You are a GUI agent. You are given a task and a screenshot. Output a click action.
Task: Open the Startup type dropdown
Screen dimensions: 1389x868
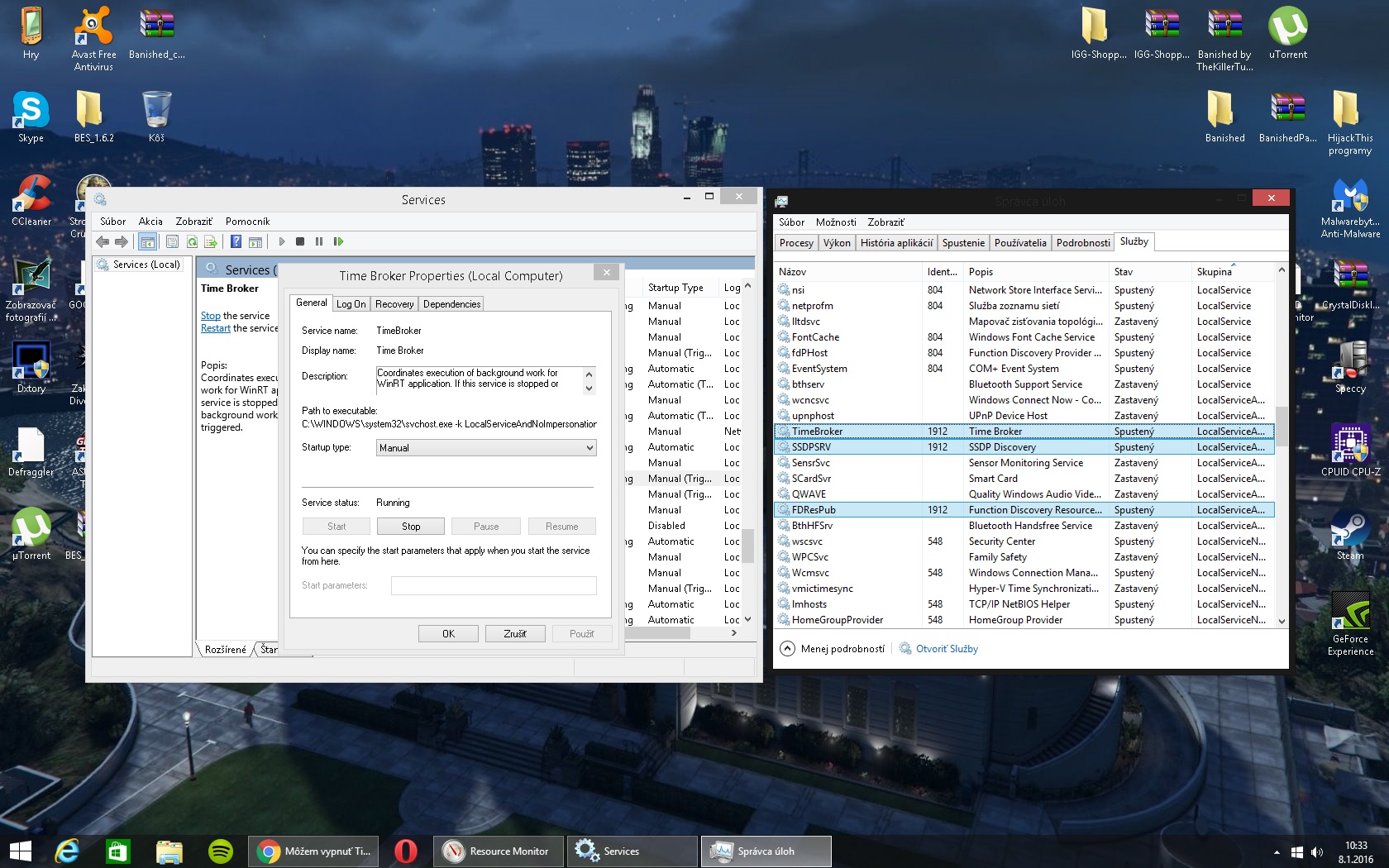click(486, 448)
